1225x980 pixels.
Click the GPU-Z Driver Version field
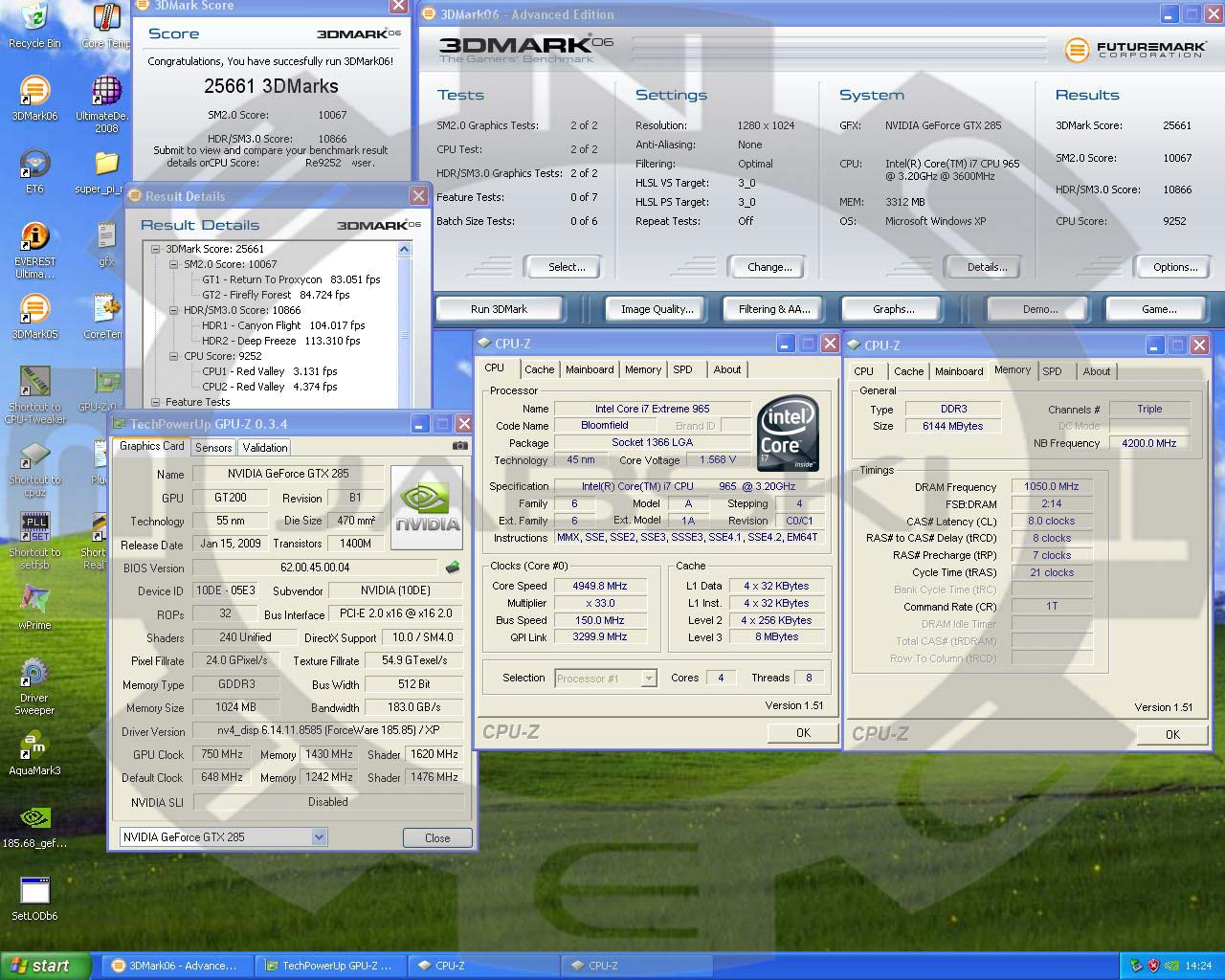[x=328, y=731]
